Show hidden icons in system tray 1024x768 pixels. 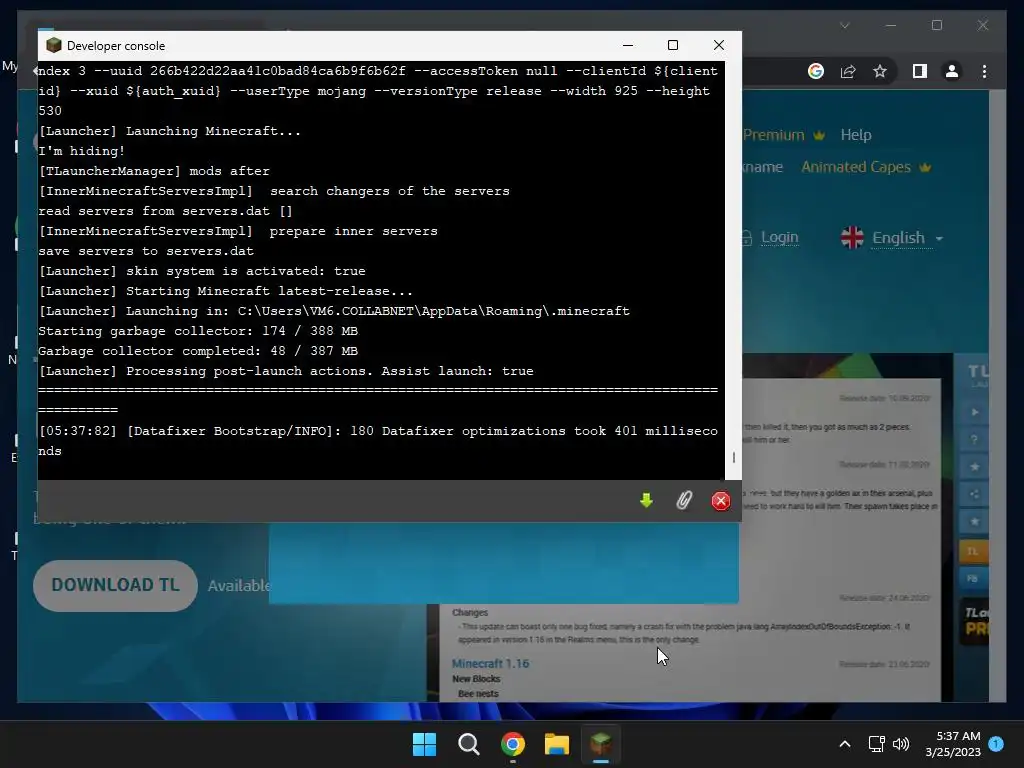coord(844,744)
